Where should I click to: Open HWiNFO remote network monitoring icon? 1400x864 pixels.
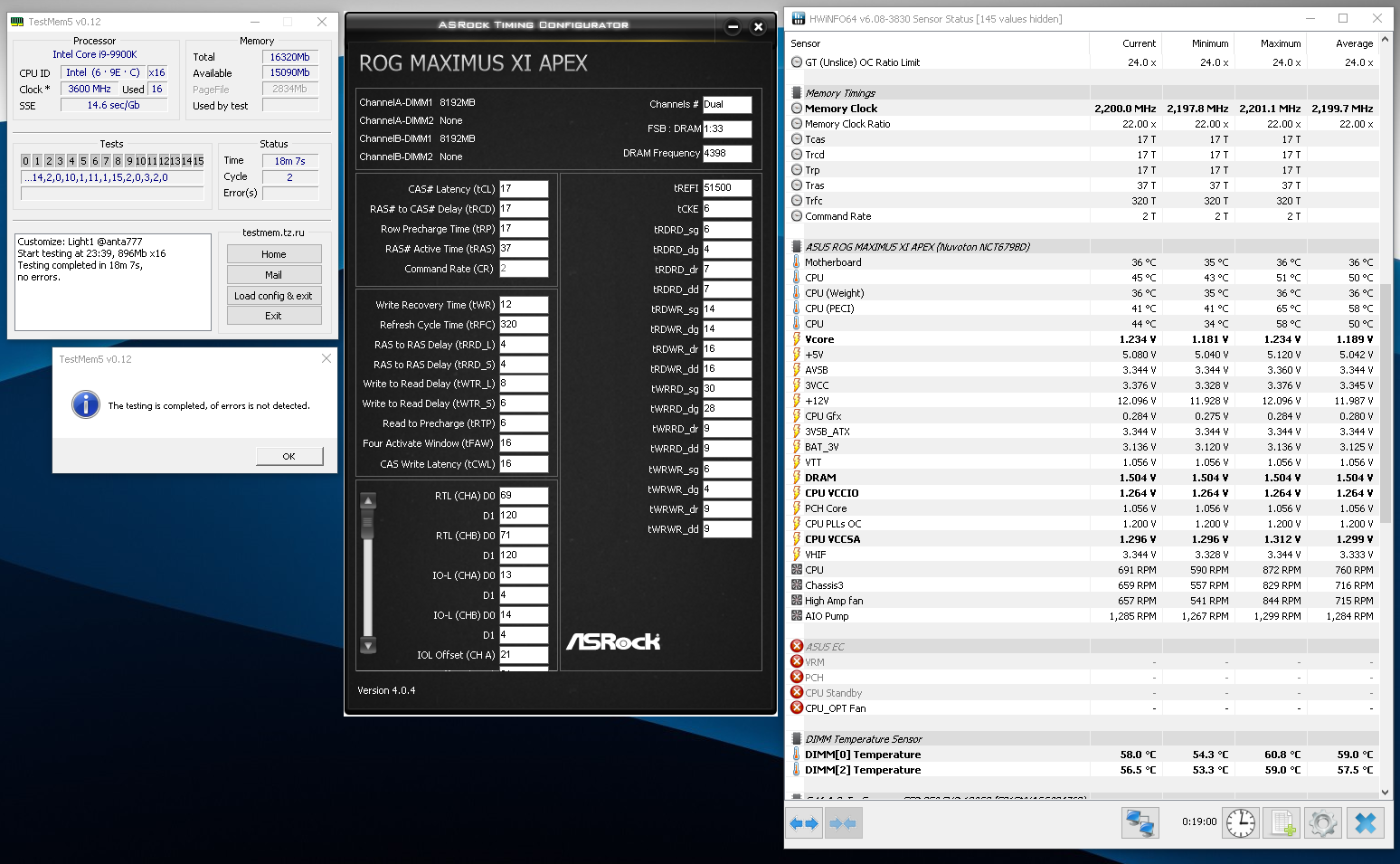[x=1140, y=823]
